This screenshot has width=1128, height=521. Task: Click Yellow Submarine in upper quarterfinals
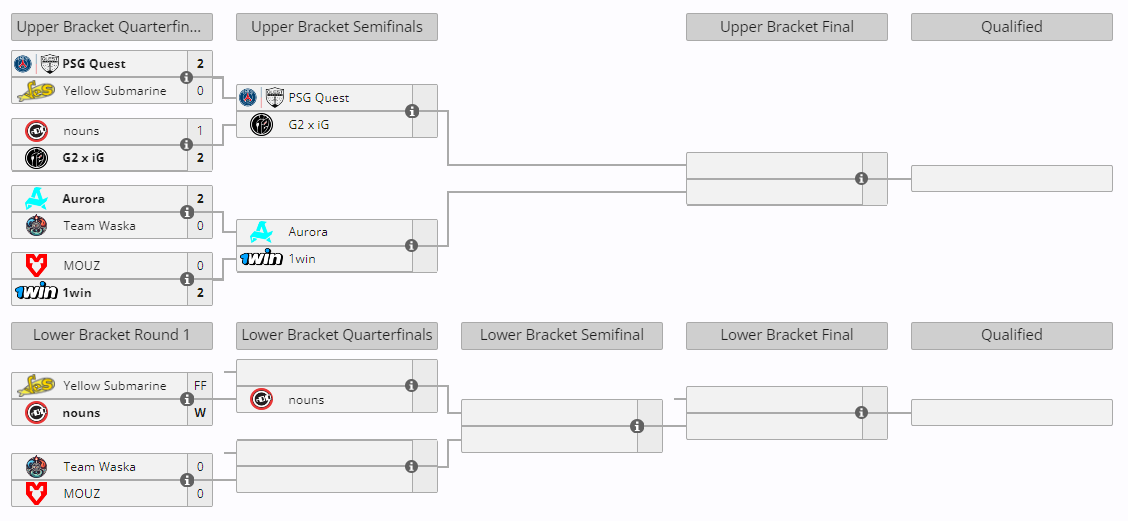[114, 91]
